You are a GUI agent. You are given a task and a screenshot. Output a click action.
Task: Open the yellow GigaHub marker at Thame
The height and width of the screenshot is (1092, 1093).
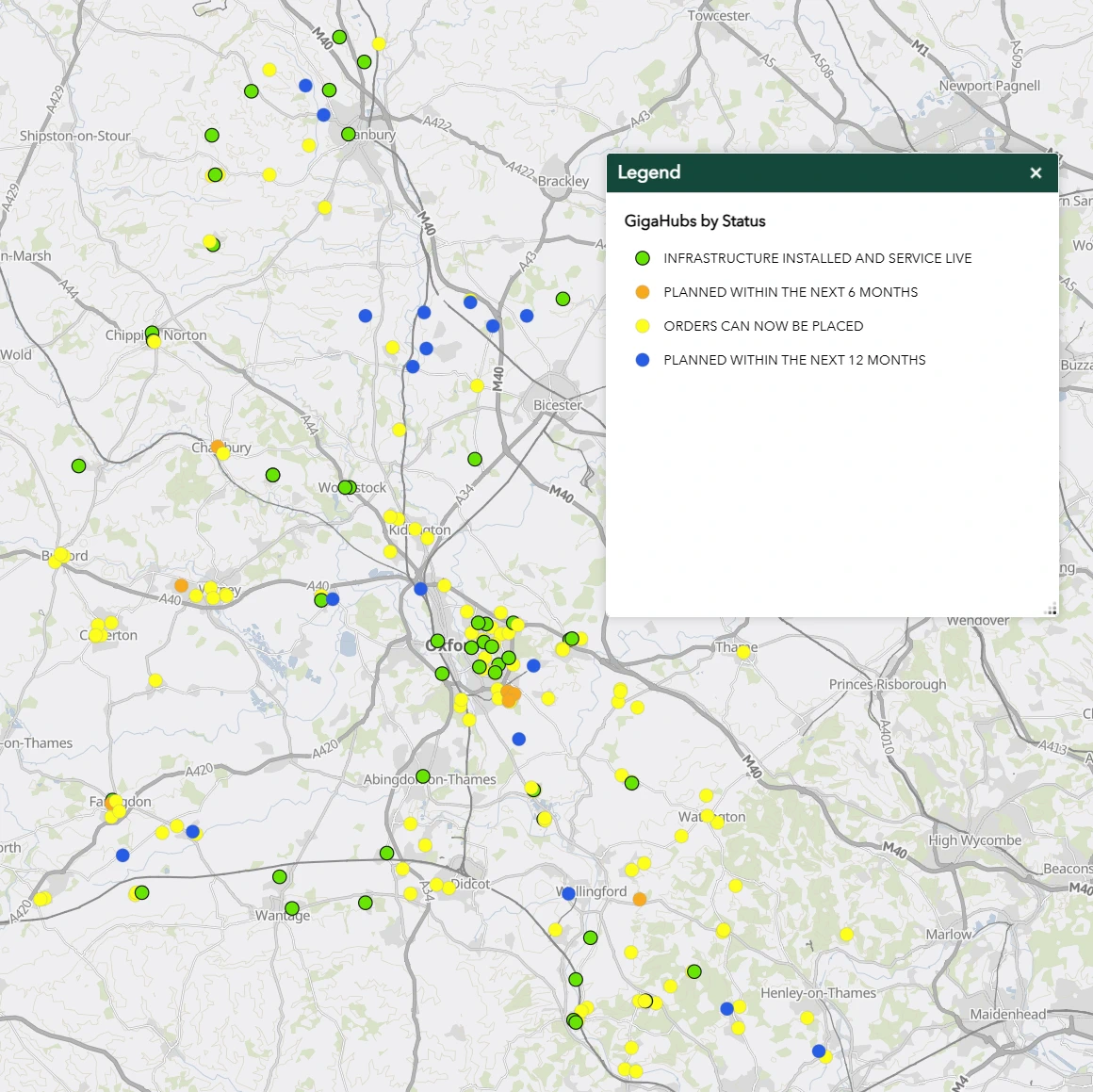pyautogui.click(x=743, y=652)
